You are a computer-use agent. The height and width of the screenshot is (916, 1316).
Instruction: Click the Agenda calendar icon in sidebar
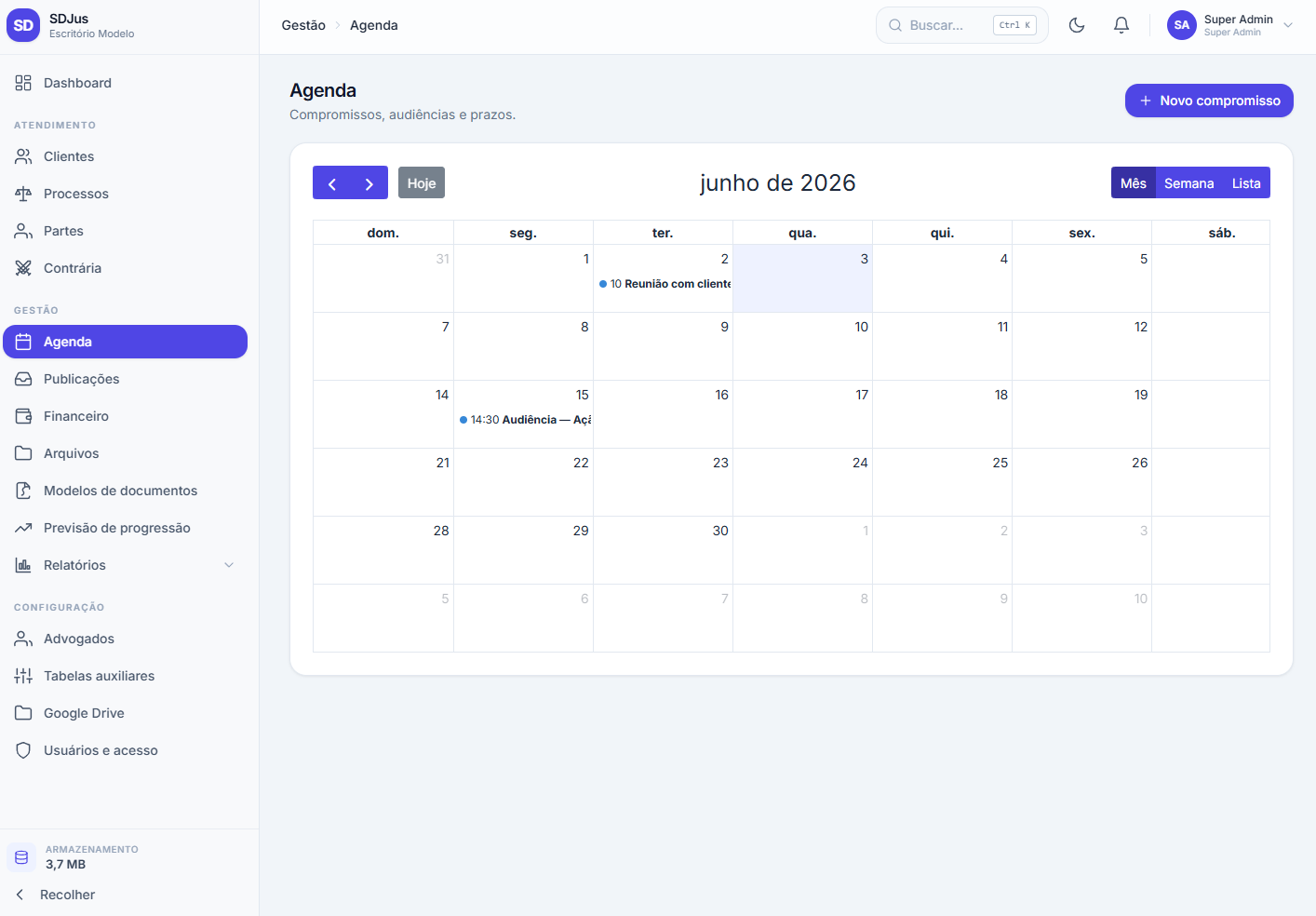tap(23, 342)
